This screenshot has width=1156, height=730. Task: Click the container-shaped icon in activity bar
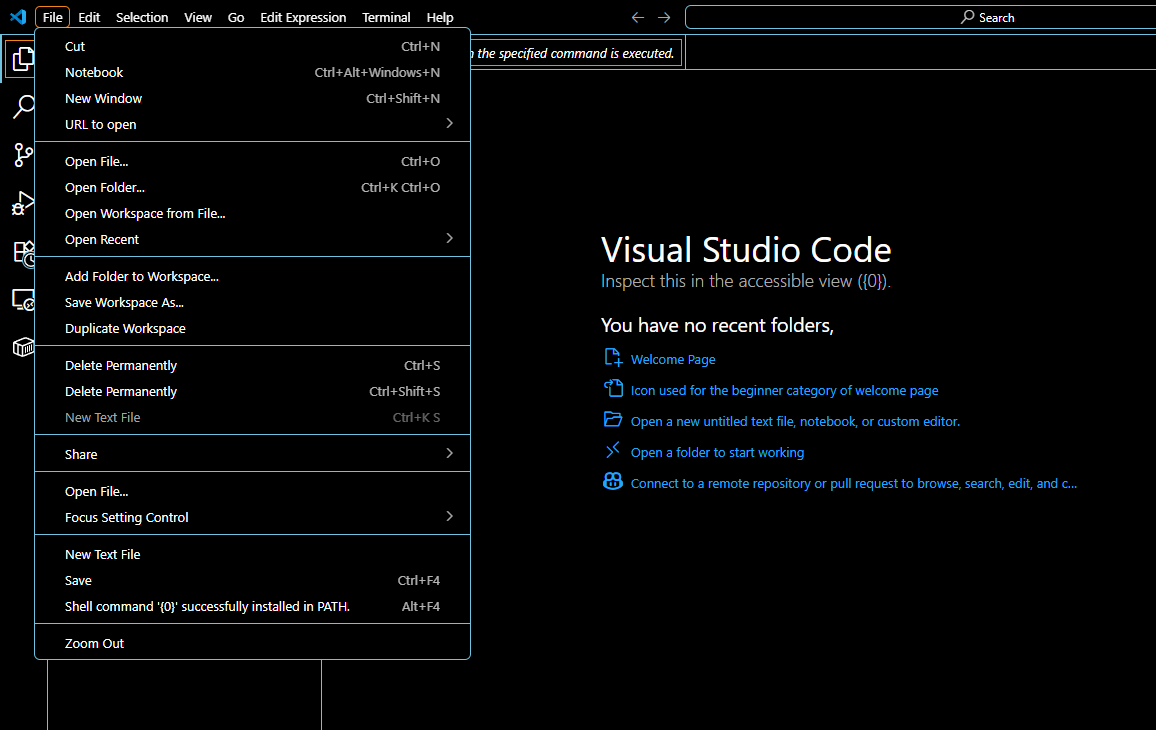point(23,347)
